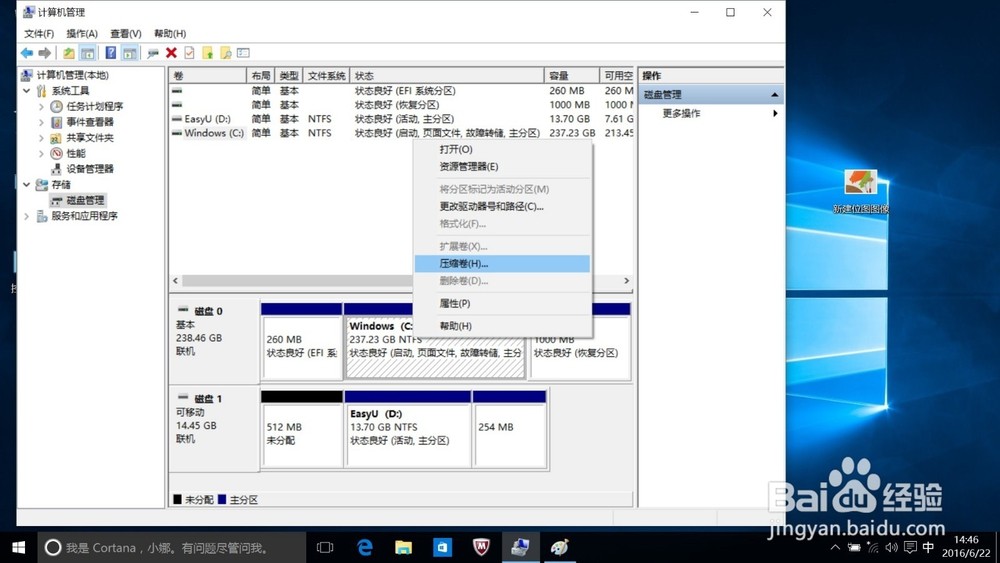Select the EasyU (D:) 13.70 GB partition block

408,428
